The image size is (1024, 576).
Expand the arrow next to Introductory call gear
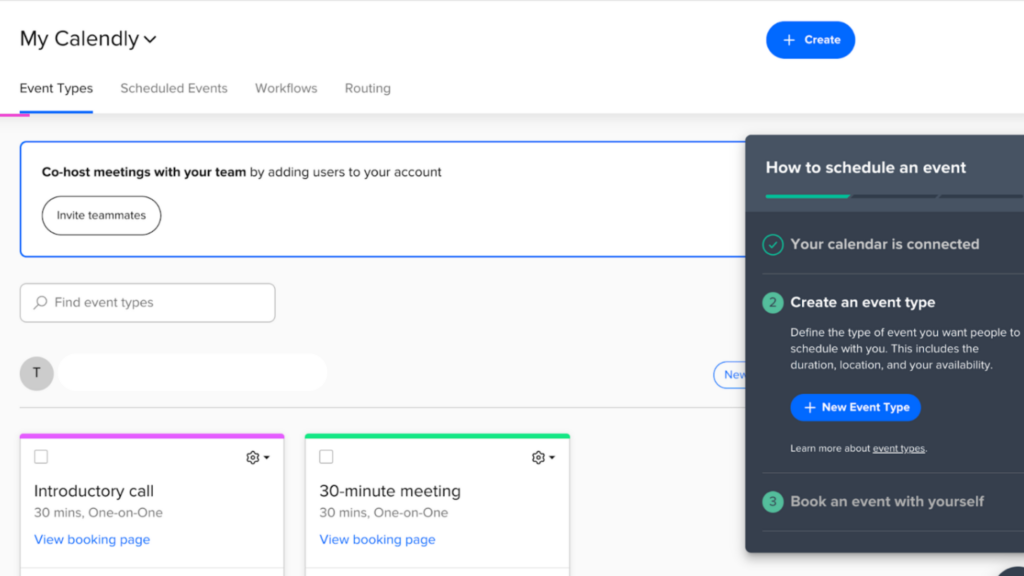(x=266, y=457)
